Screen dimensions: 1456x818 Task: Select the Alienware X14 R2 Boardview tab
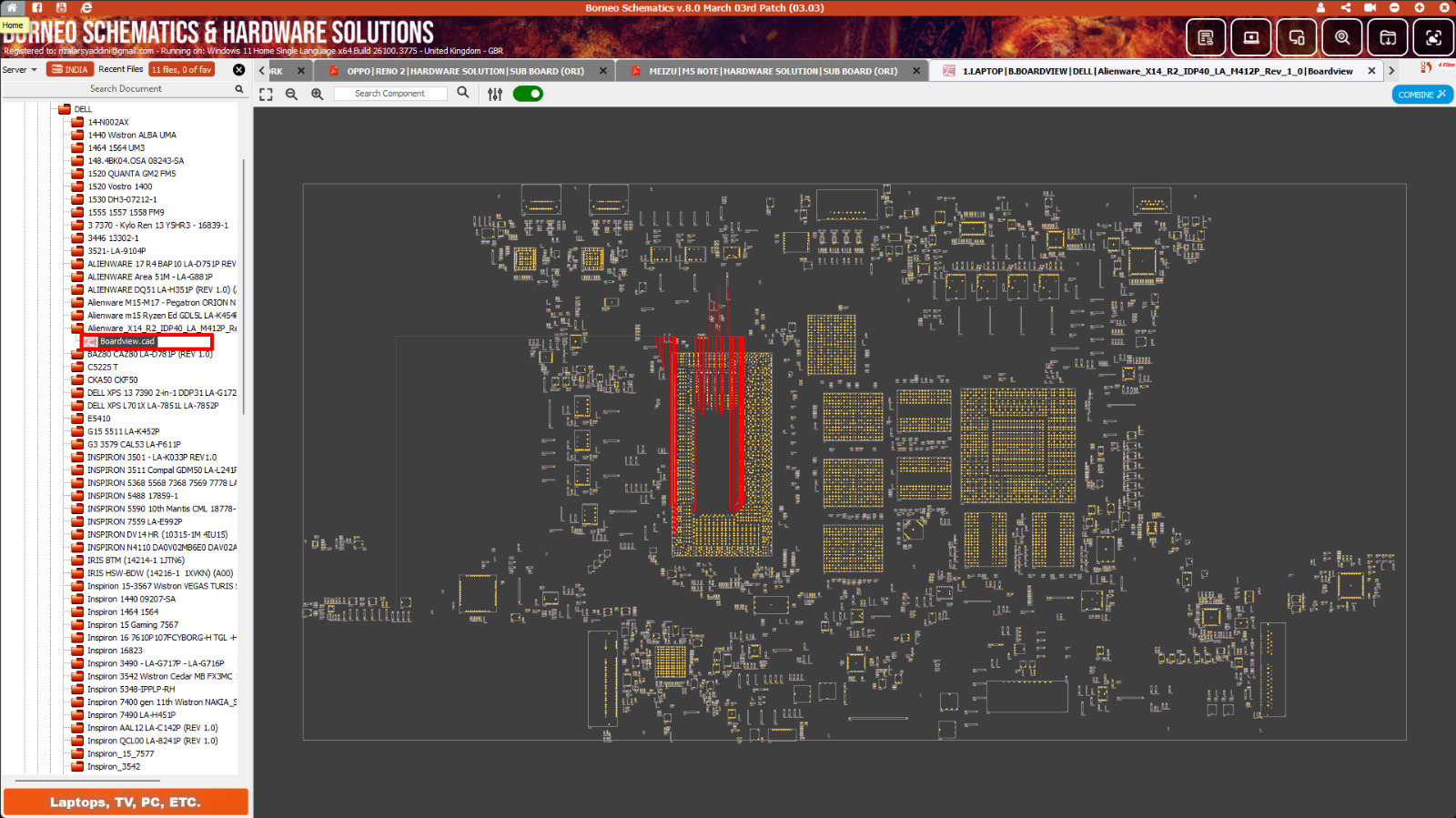click(x=1158, y=71)
